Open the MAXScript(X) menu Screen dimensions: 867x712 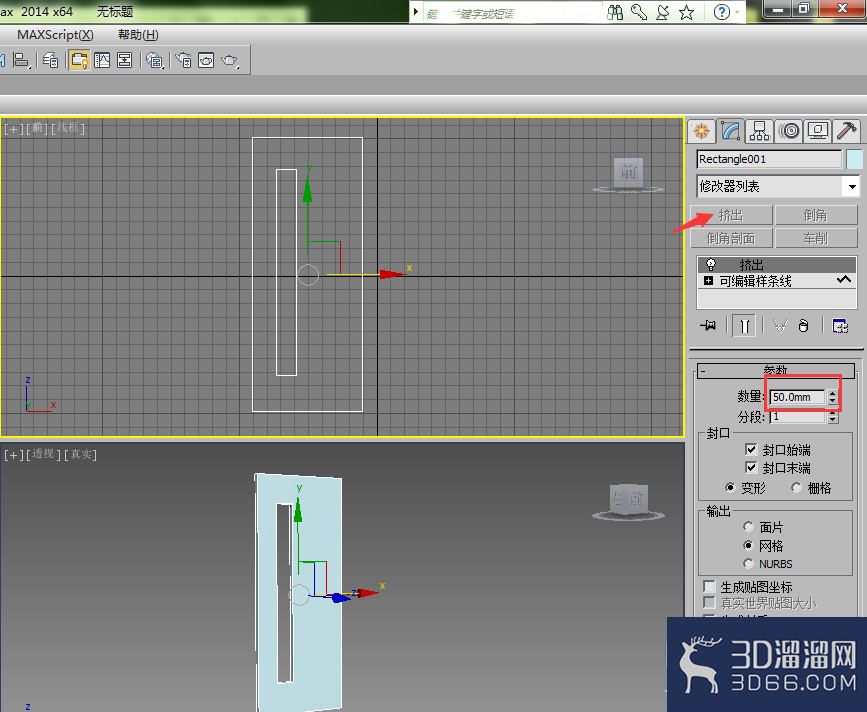pos(55,35)
